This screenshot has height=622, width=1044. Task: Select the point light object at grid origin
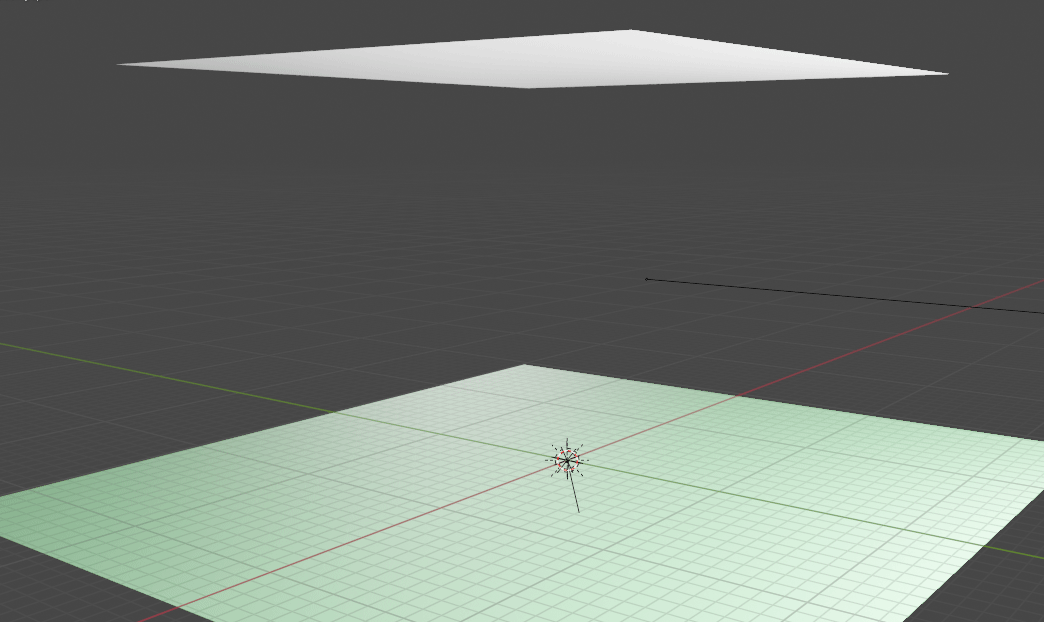pyautogui.click(x=567, y=460)
